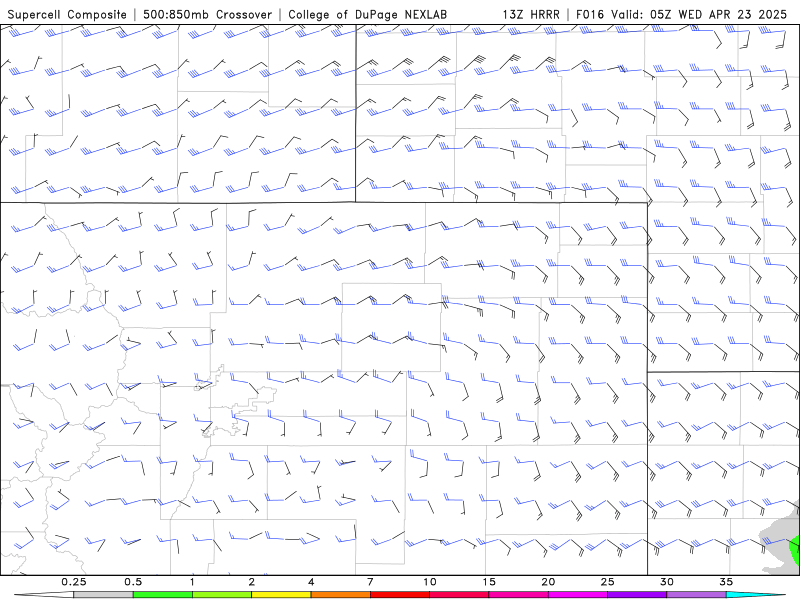Click the "2" legend value
This screenshot has height=600, width=800.
click(x=252, y=582)
